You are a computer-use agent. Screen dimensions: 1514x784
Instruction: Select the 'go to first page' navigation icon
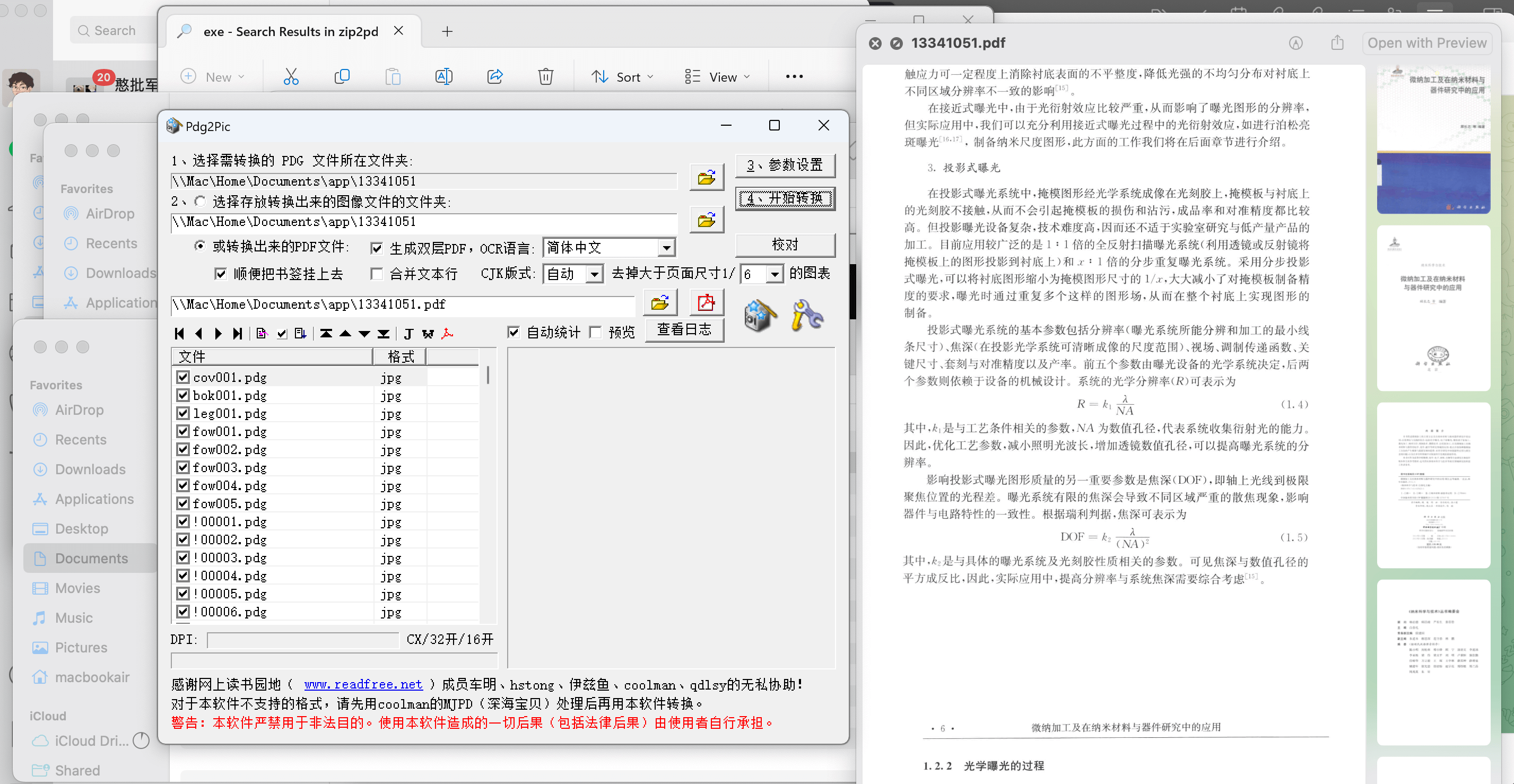179,333
